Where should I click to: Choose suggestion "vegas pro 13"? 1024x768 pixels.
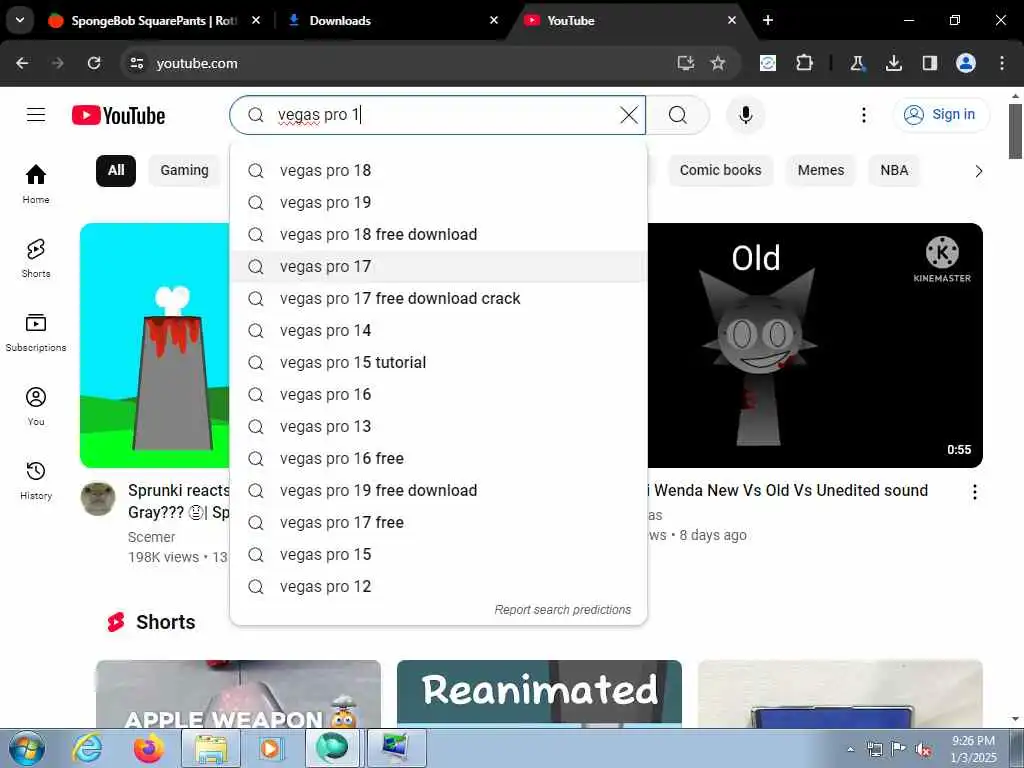(438, 426)
